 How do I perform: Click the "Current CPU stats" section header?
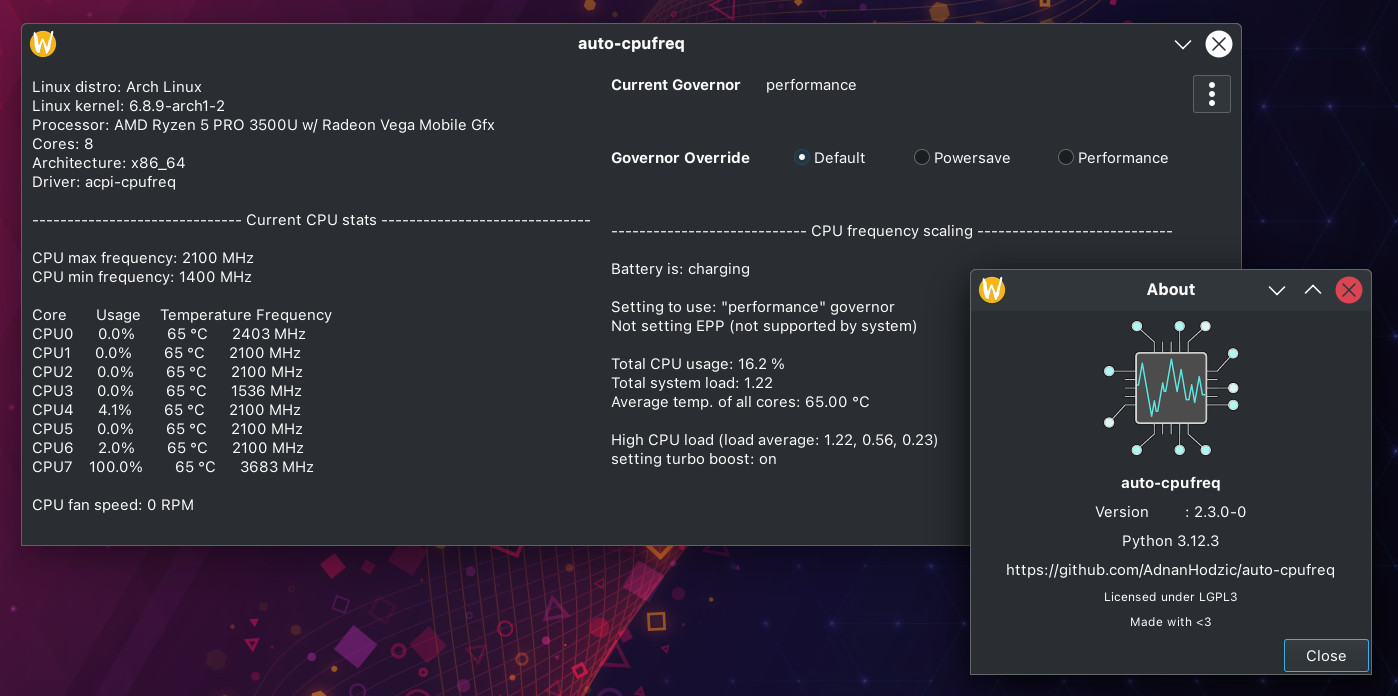pos(311,220)
